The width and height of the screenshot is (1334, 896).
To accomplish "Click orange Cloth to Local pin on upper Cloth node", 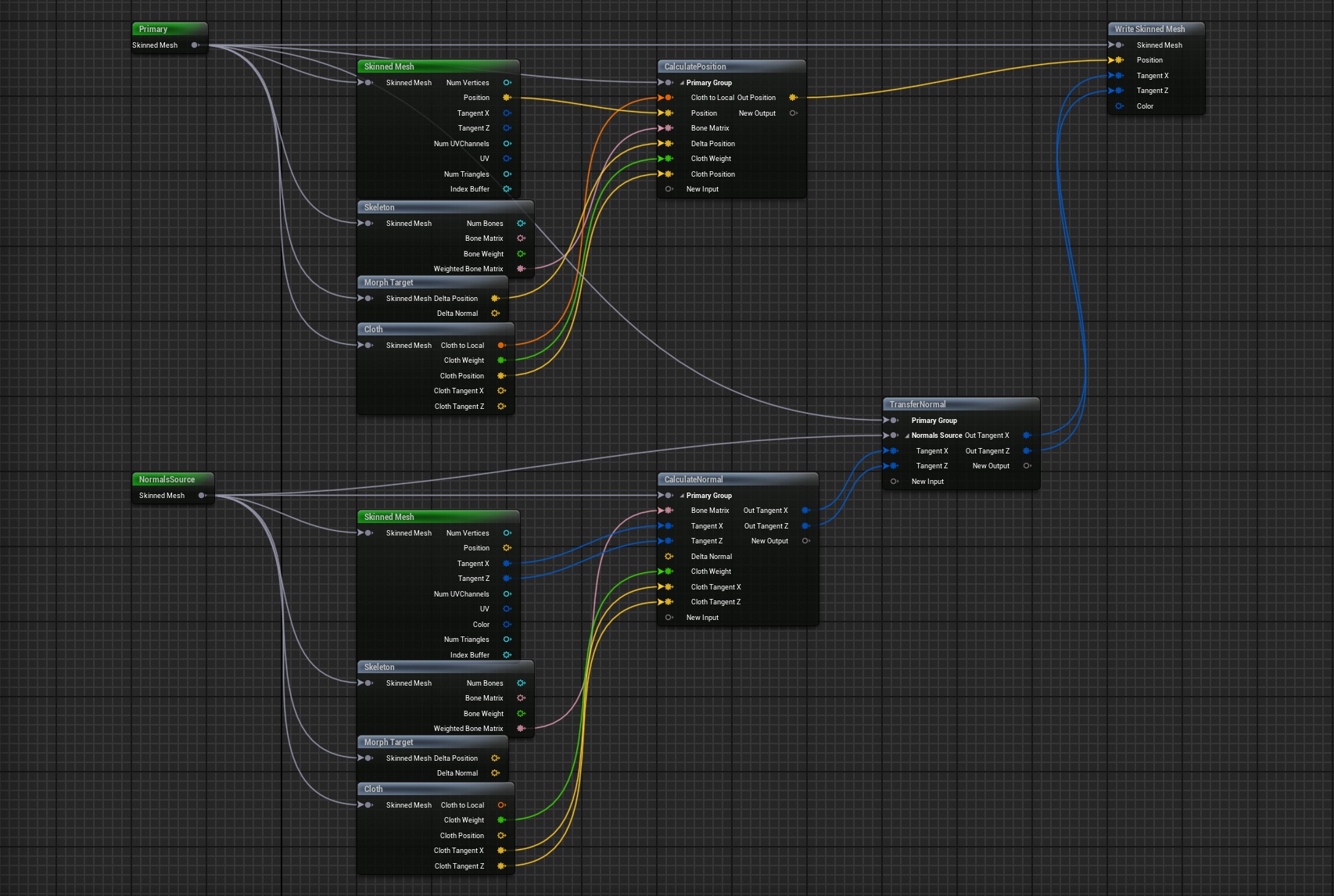I will (x=501, y=345).
